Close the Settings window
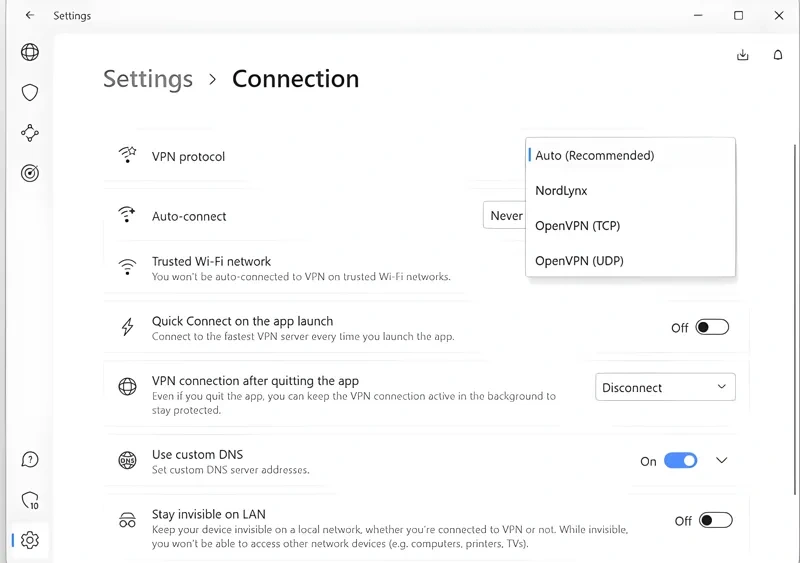The image size is (800, 563). (x=779, y=15)
